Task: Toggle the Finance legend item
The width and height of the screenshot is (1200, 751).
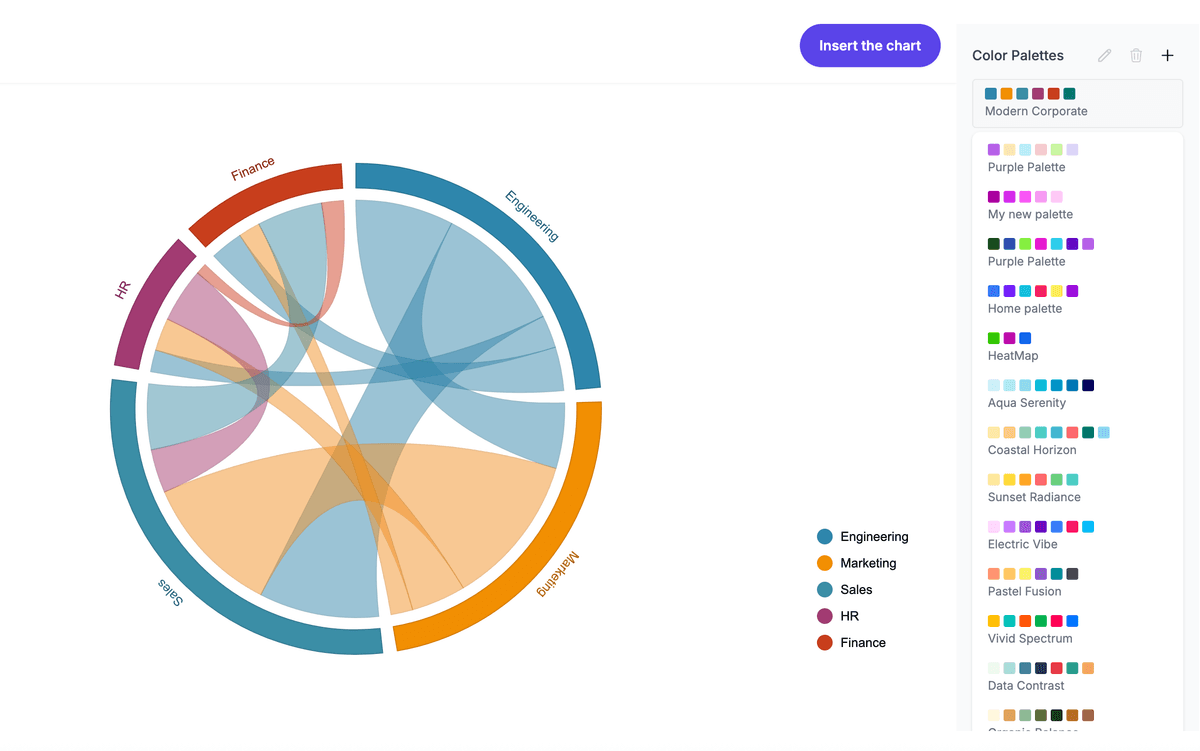Action: 852,643
